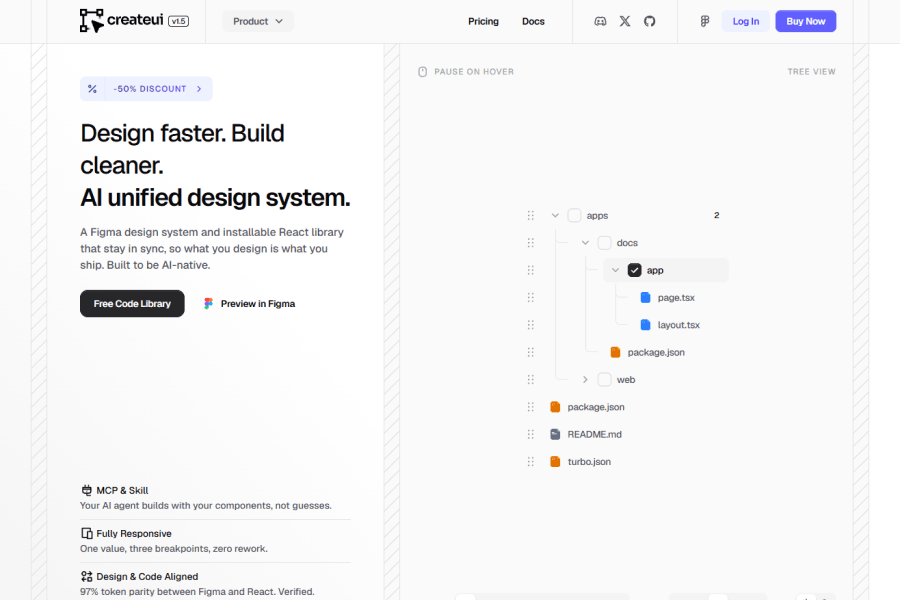Click the apps item count 2
900x600 pixels.
(716, 215)
